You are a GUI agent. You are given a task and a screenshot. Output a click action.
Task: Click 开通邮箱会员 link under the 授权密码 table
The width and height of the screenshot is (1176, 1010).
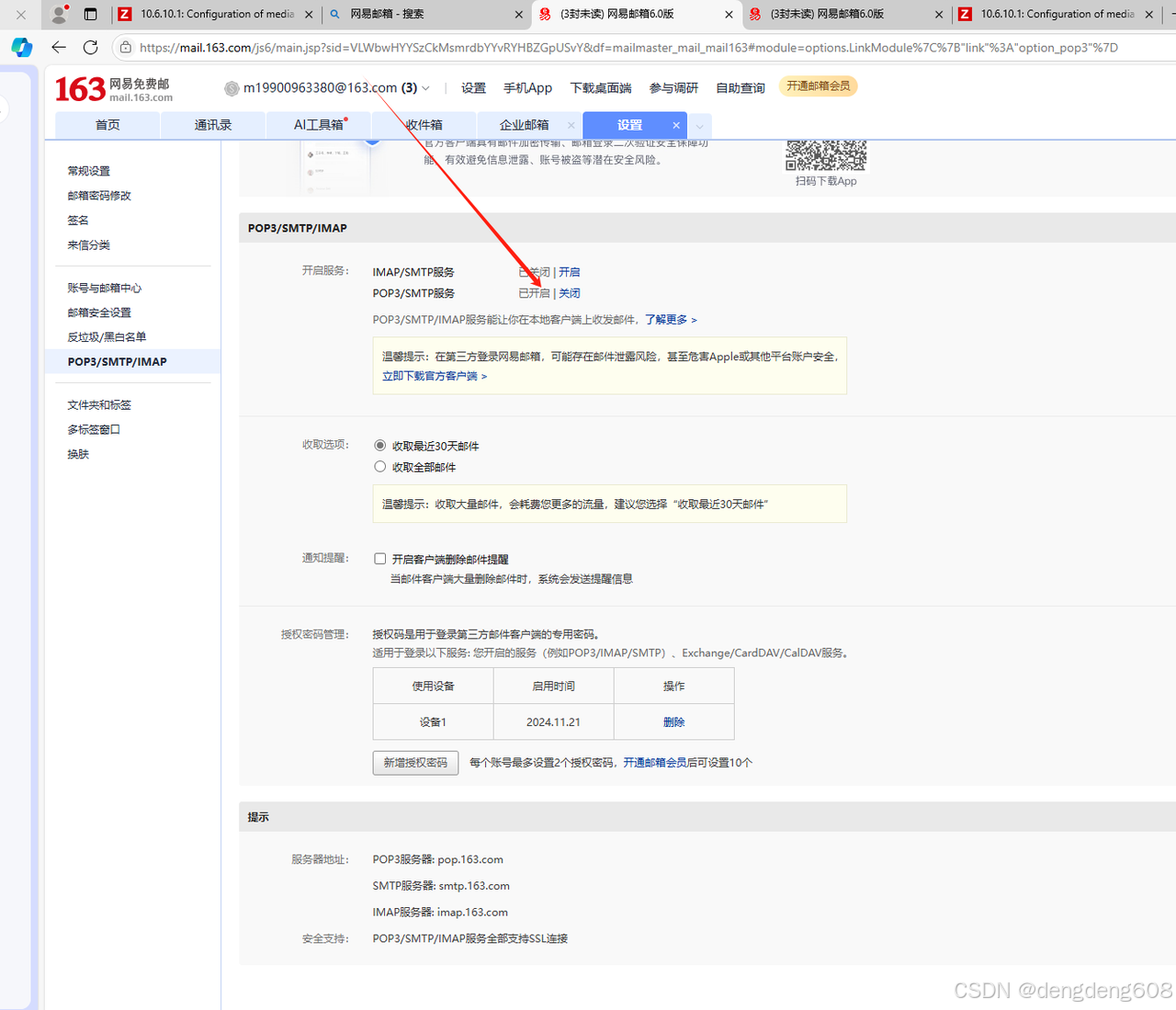pyautogui.click(x=655, y=763)
